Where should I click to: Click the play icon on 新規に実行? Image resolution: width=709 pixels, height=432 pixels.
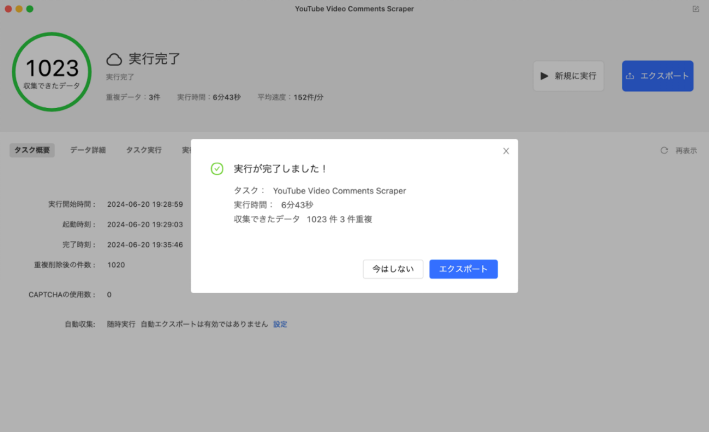544,76
